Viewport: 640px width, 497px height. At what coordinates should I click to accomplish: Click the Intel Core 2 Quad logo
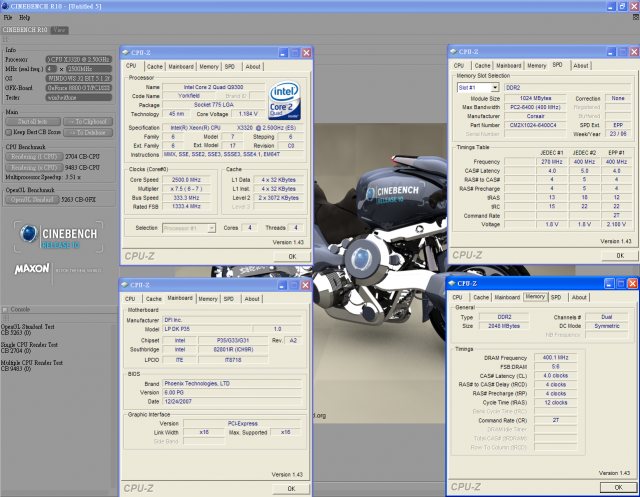tap(284, 100)
